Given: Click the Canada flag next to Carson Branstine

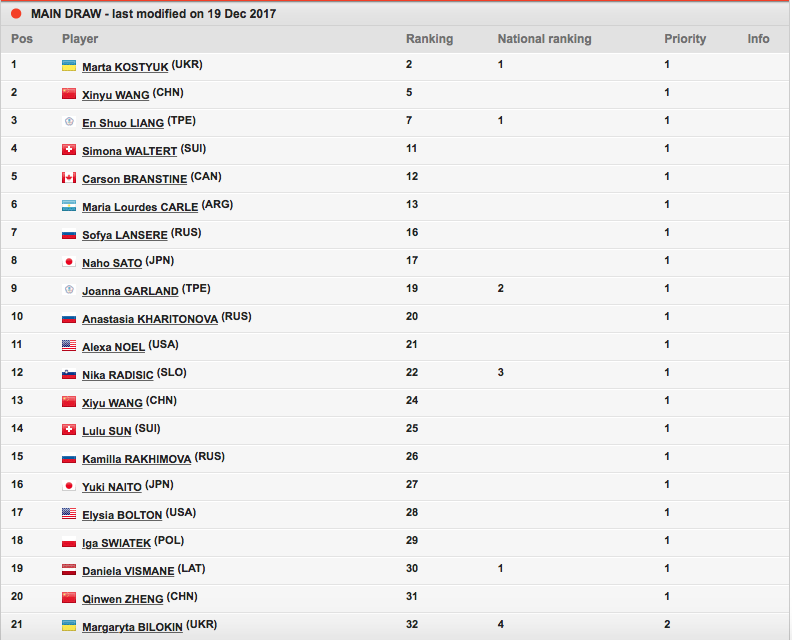Looking at the screenshot, I should [x=69, y=178].
